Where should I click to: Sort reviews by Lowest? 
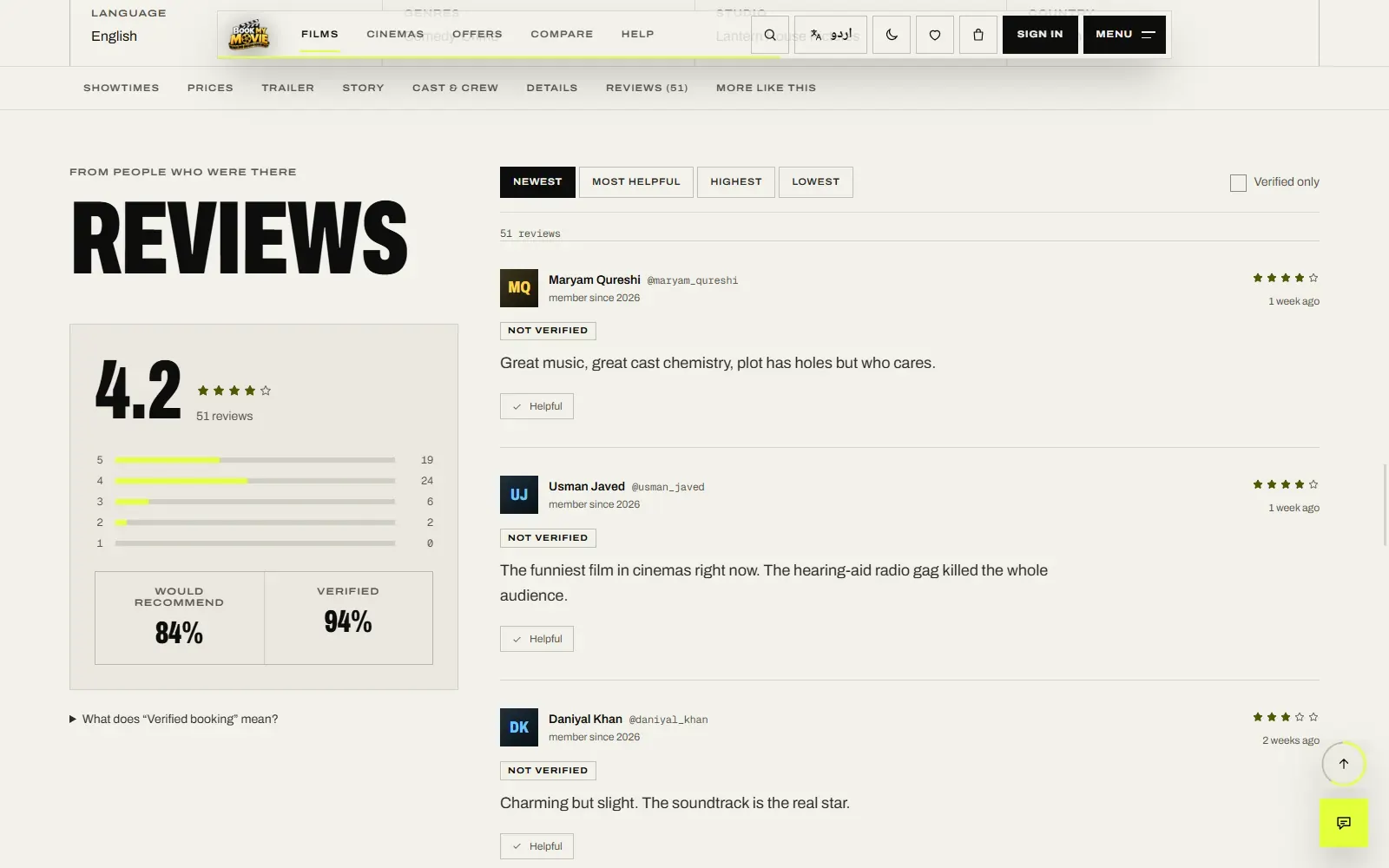(816, 182)
